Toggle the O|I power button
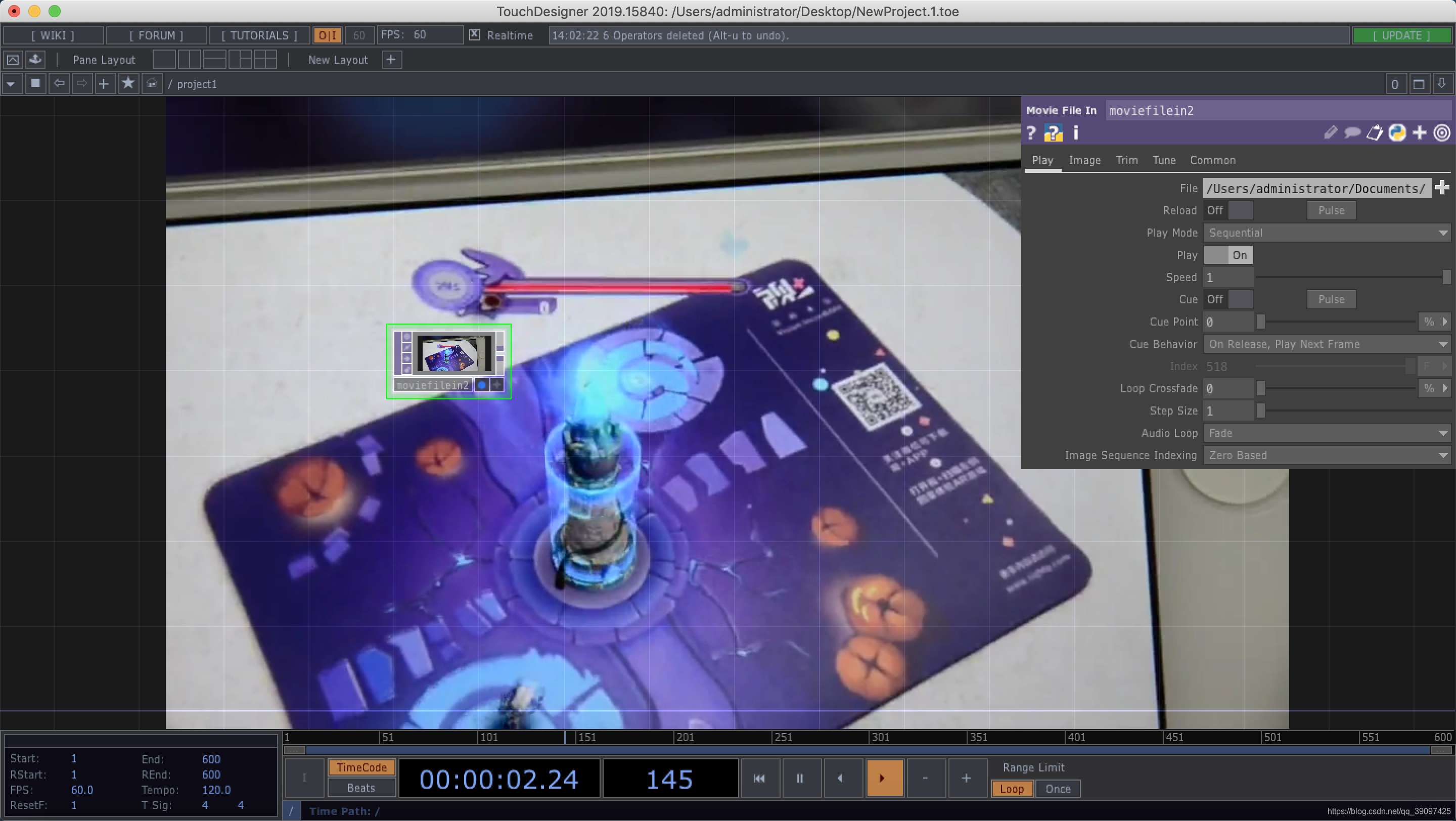Screen dimensions: 1456x821 (327, 35)
